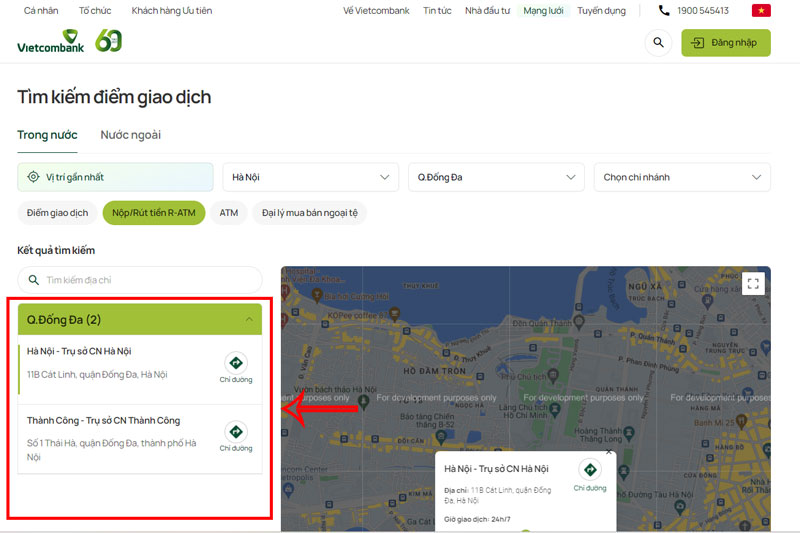The width and height of the screenshot is (800, 533).
Task: Open the Tuyển dụng menu item
Action: (x=601, y=10)
